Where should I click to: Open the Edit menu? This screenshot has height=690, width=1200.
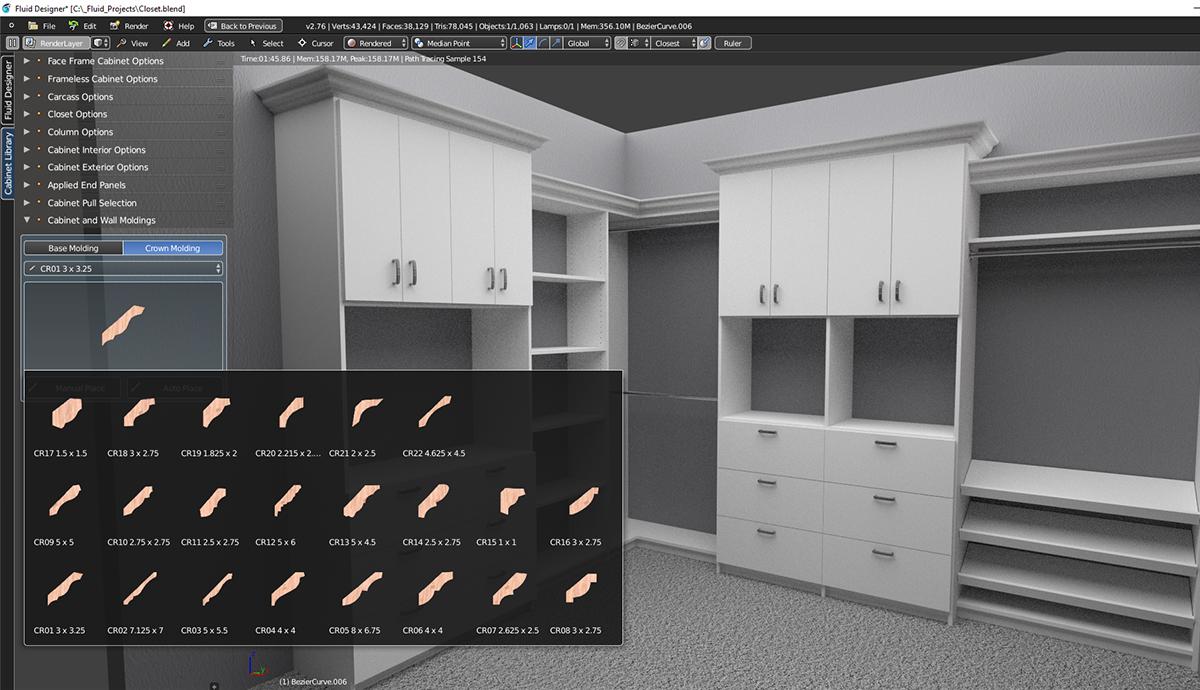(x=83, y=25)
